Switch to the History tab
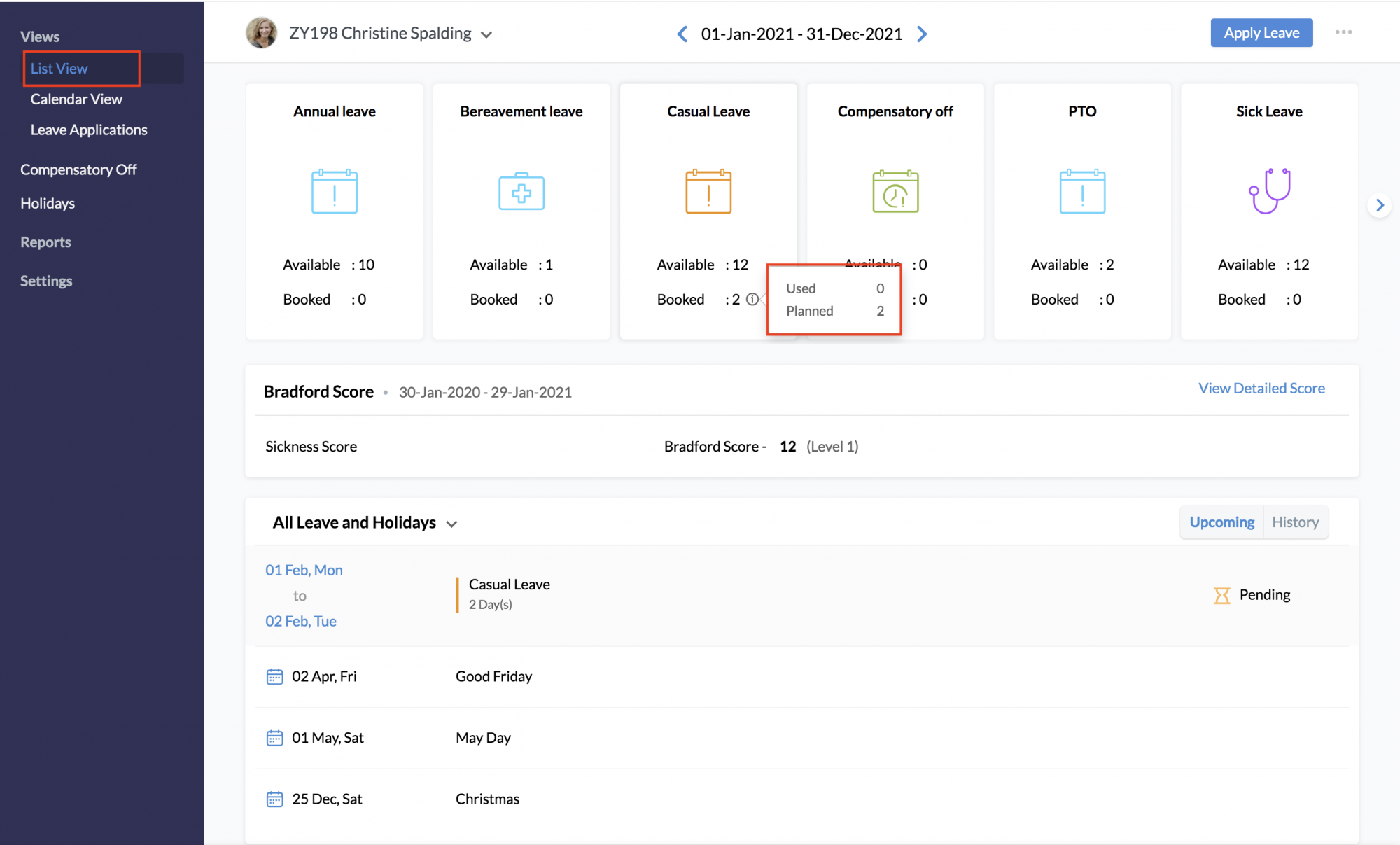 pos(1295,522)
